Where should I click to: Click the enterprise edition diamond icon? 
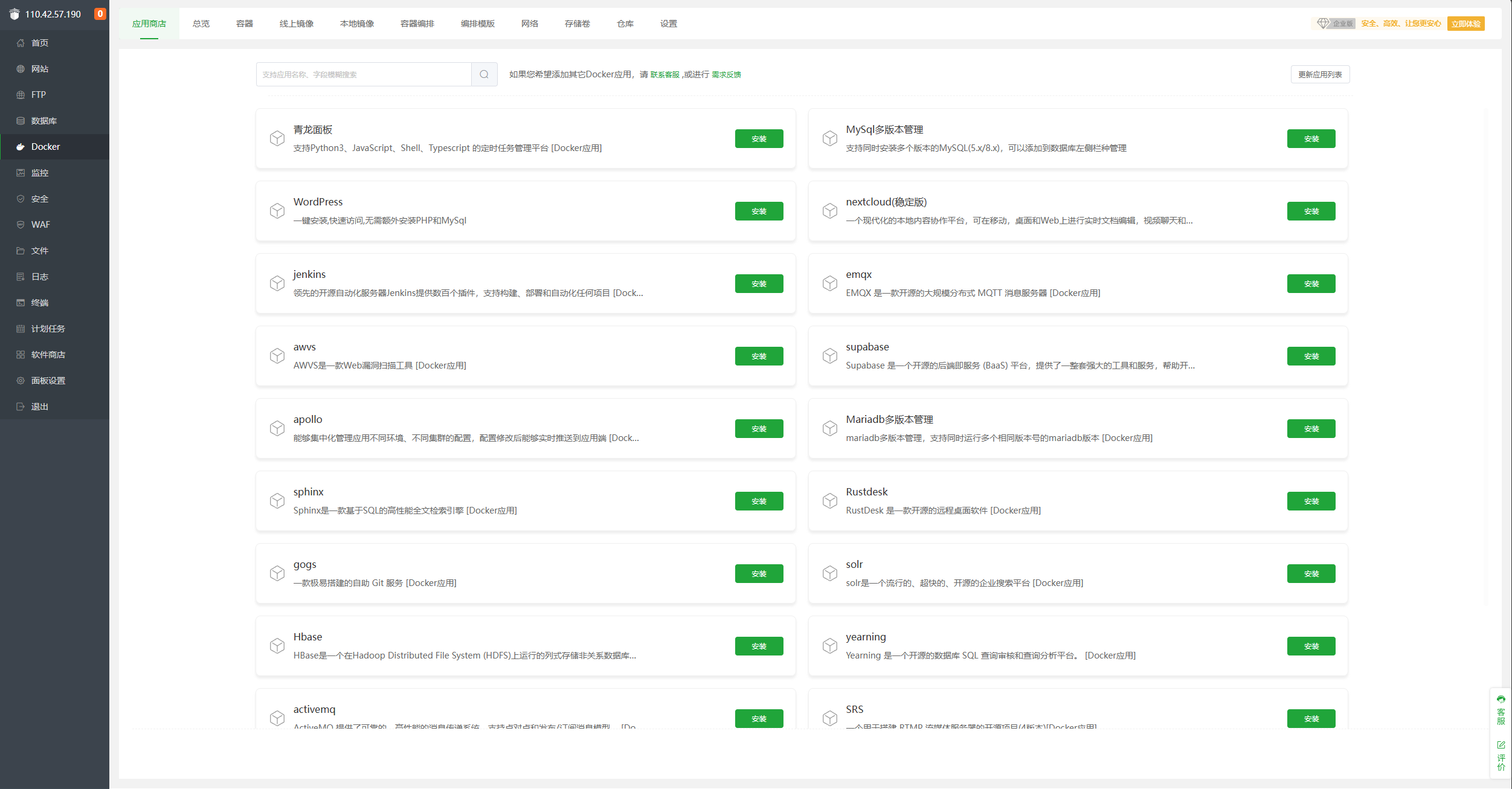coord(1323,24)
